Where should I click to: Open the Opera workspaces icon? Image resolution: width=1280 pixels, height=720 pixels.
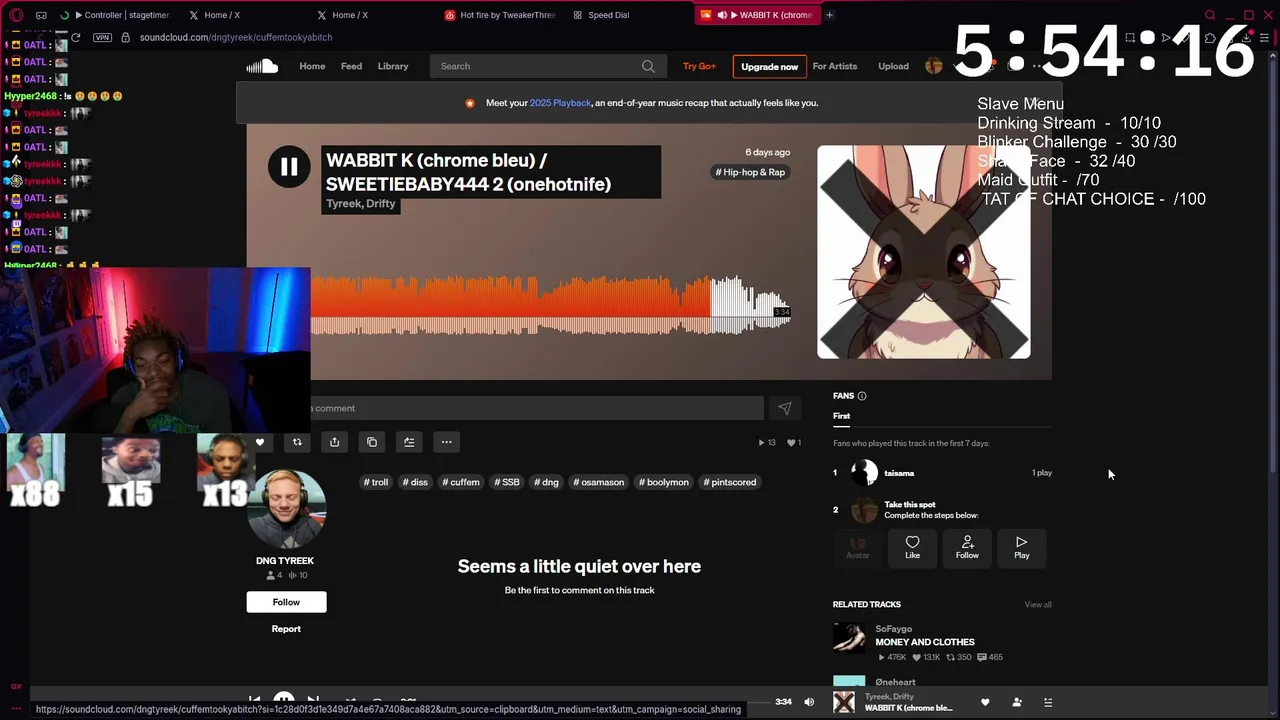tap(41, 15)
